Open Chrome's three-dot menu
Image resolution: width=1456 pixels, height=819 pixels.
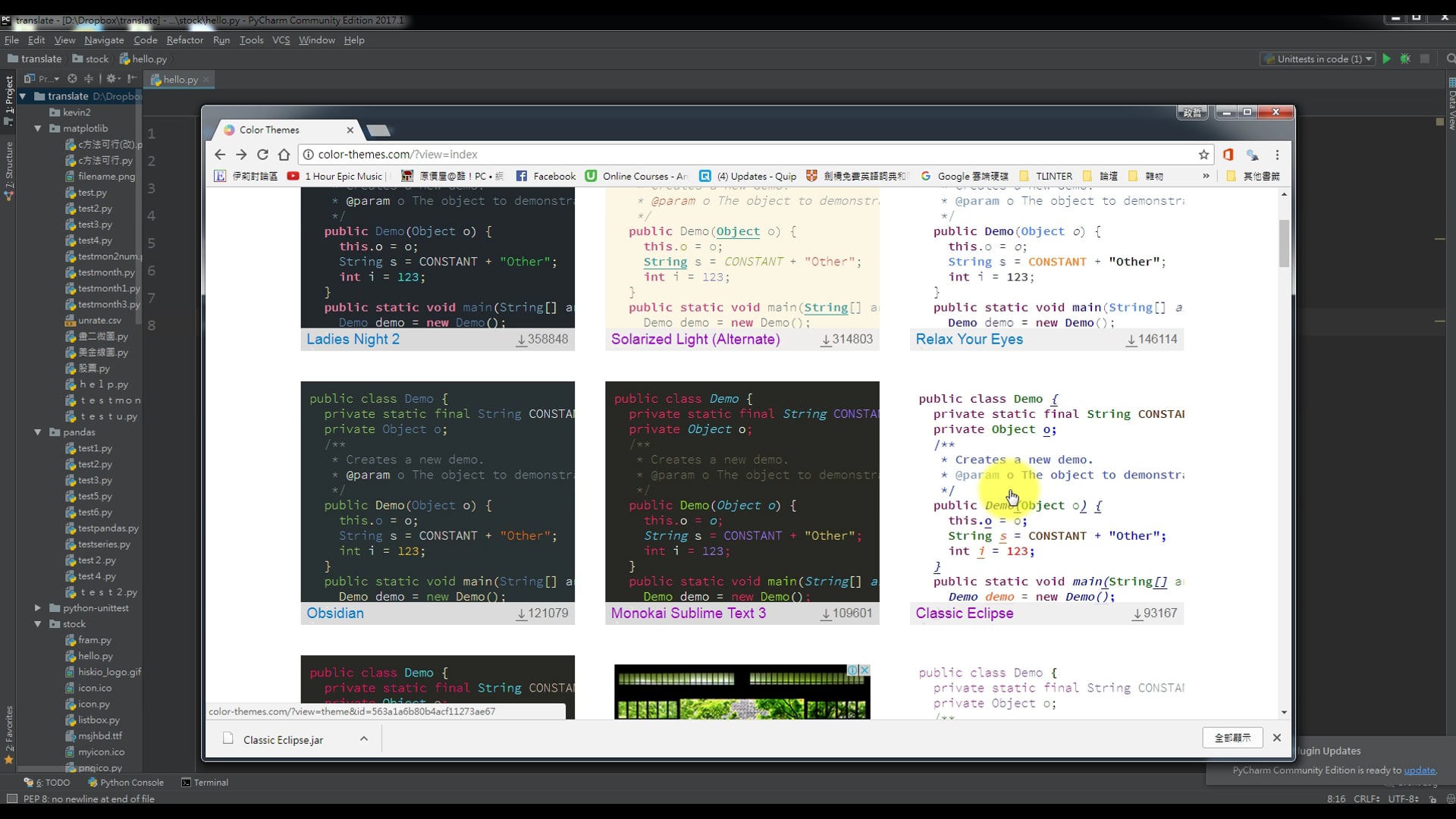[1277, 155]
